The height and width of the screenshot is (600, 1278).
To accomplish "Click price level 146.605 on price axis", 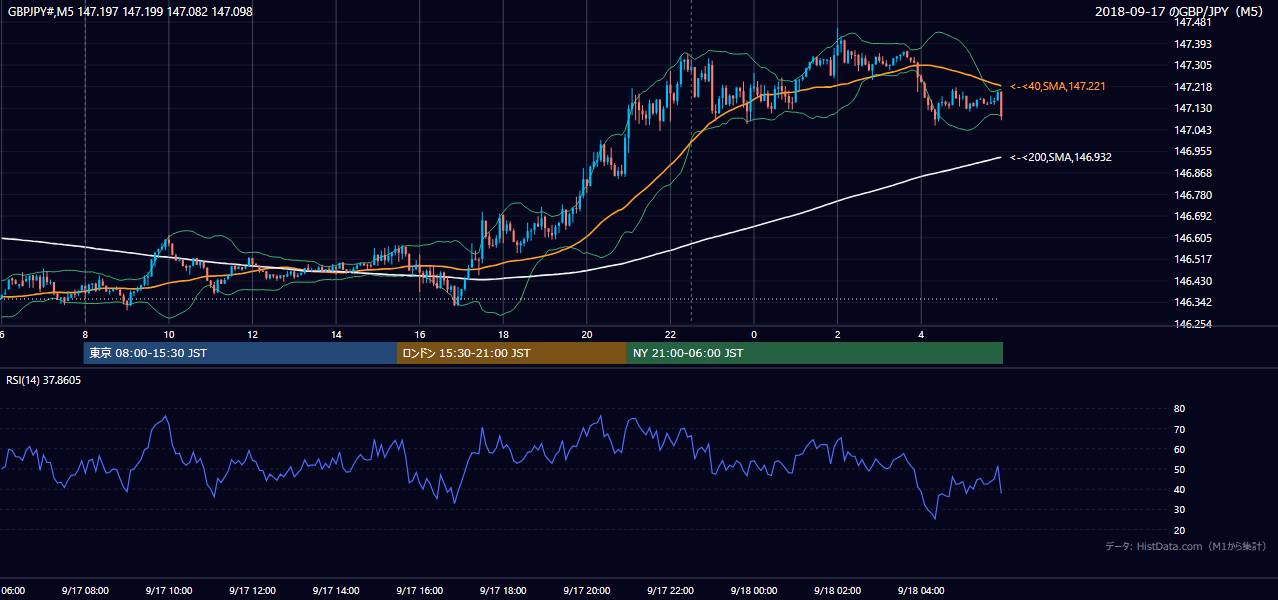I will click(x=1194, y=238).
